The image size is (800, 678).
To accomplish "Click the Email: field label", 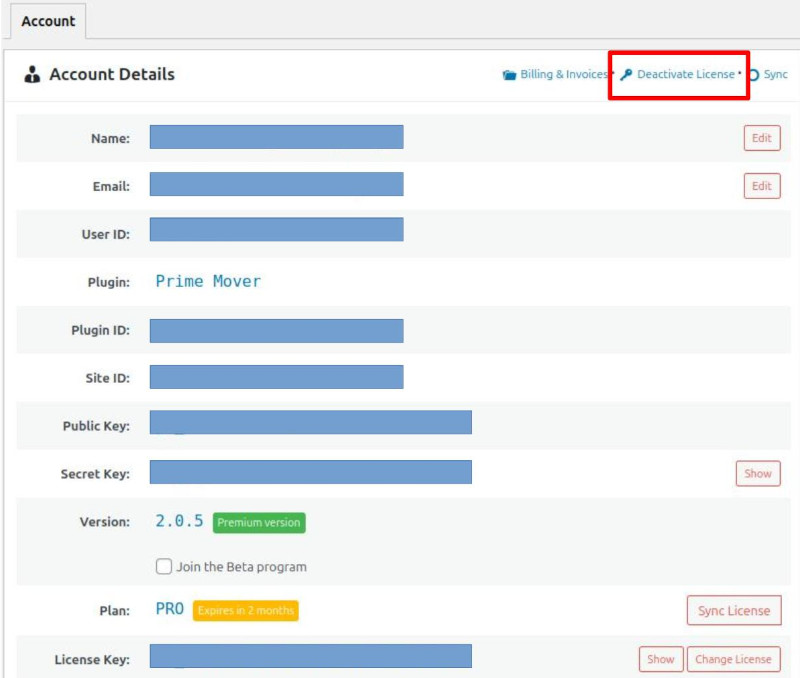I will (111, 187).
